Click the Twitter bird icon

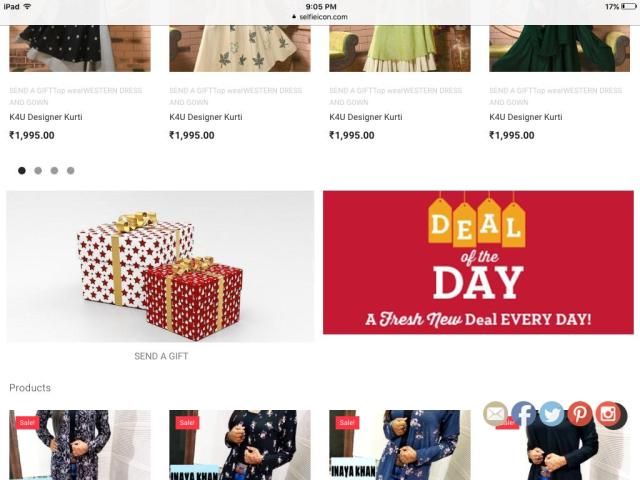coord(552,414)
